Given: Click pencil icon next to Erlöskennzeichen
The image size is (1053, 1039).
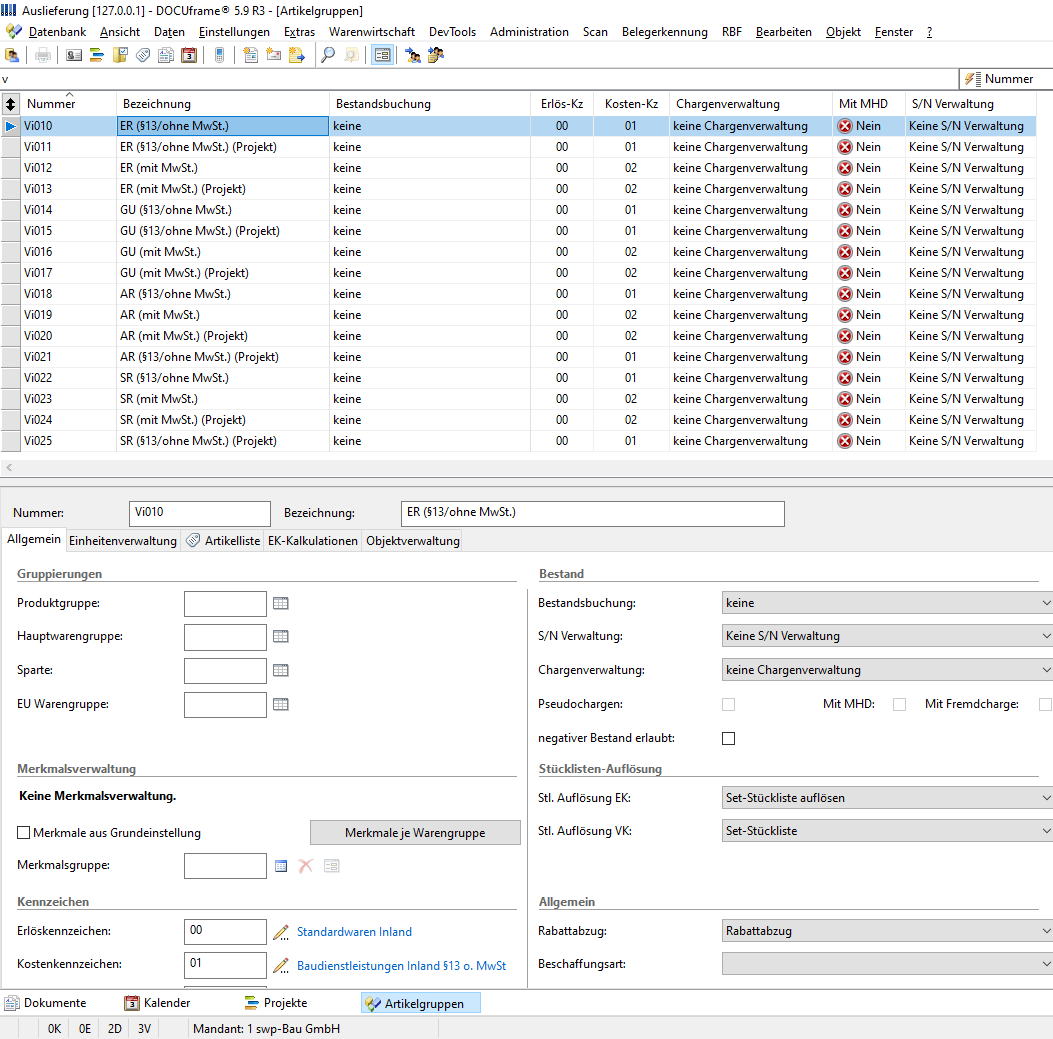Looking at the screenshot, I should [281, 932].
